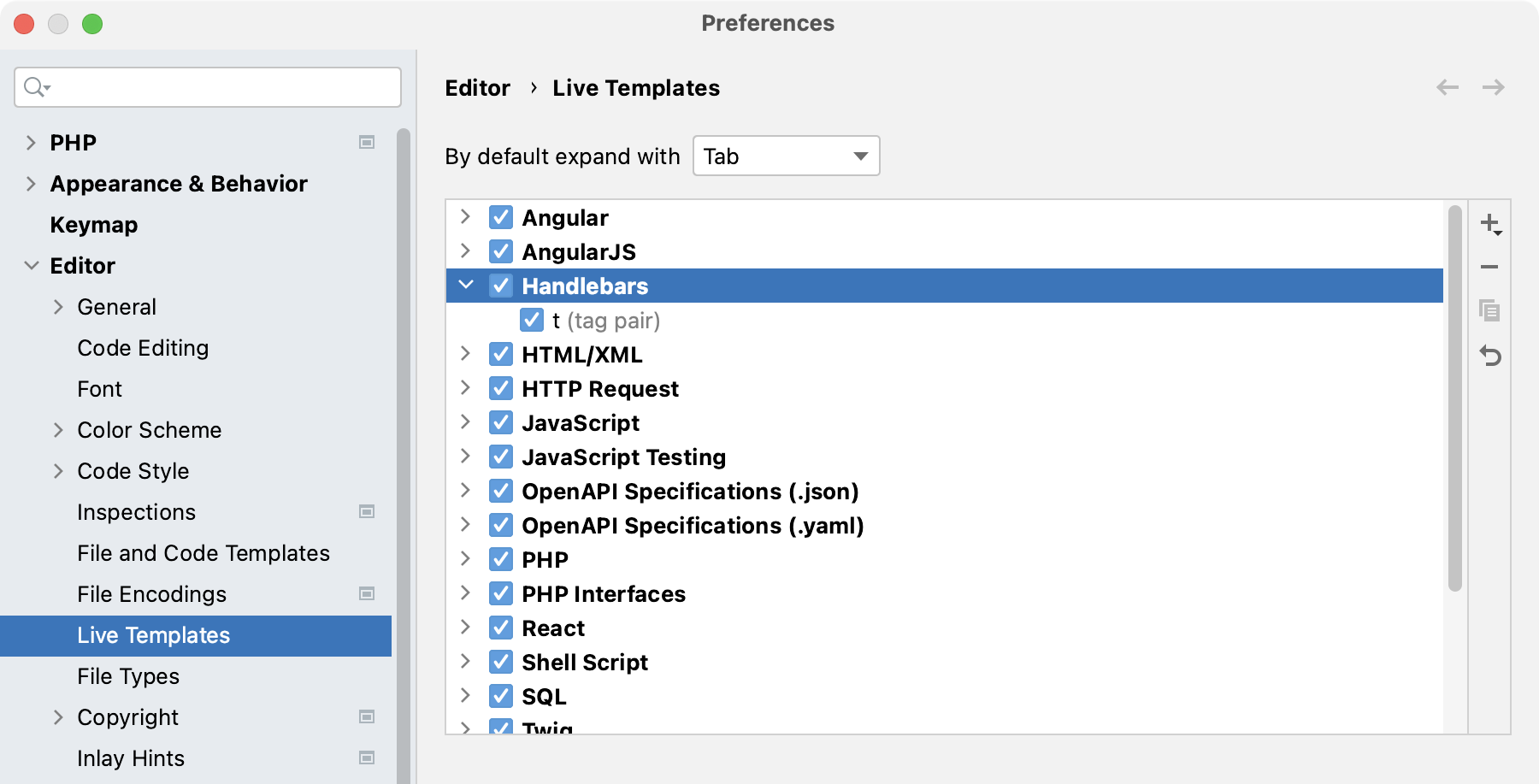This screenshot has height=784, width=1539.
Task: Click the back navigation arrow
Action: point(1447,87)
